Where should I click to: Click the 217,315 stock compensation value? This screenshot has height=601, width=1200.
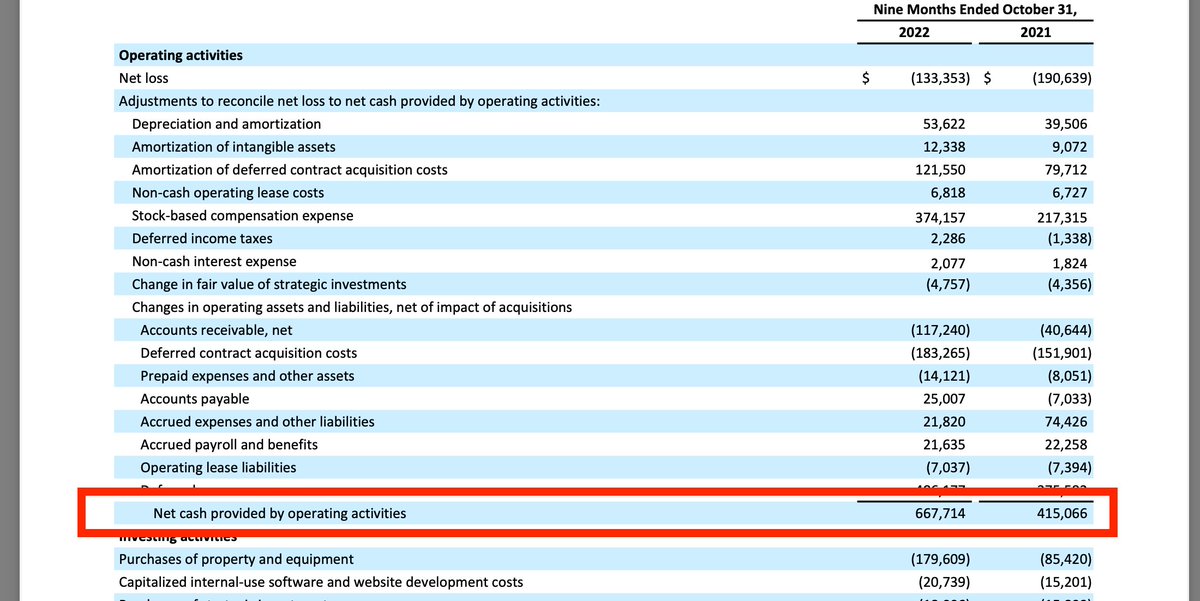[1061, 217]
